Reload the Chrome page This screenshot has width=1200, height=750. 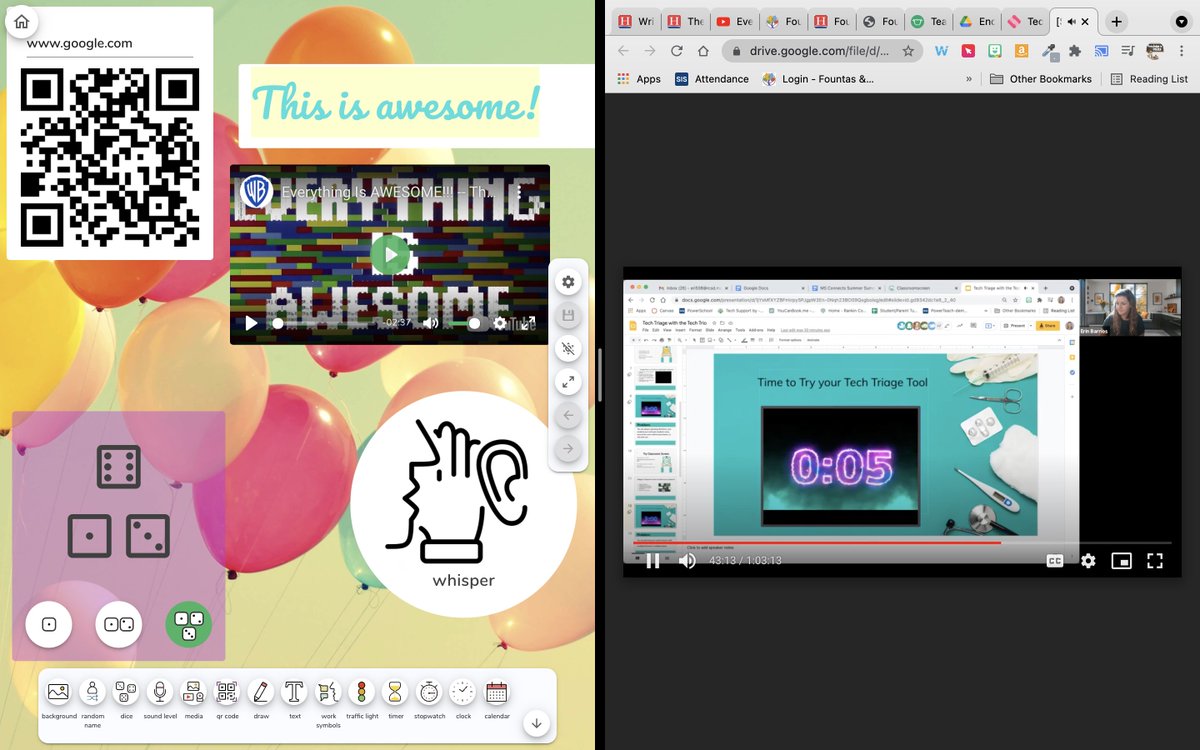pyautogui.click(x=677, y=51)
